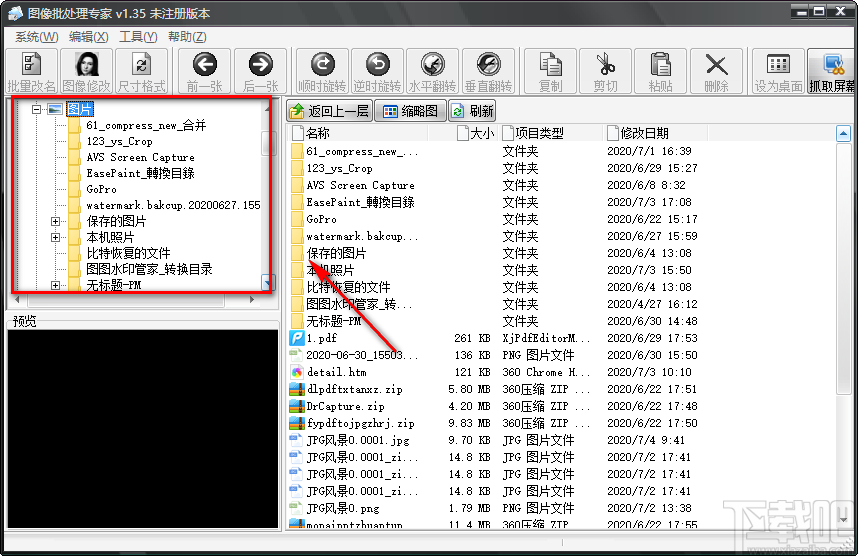Click 返回上一层 to go up one level

point(329,111)
